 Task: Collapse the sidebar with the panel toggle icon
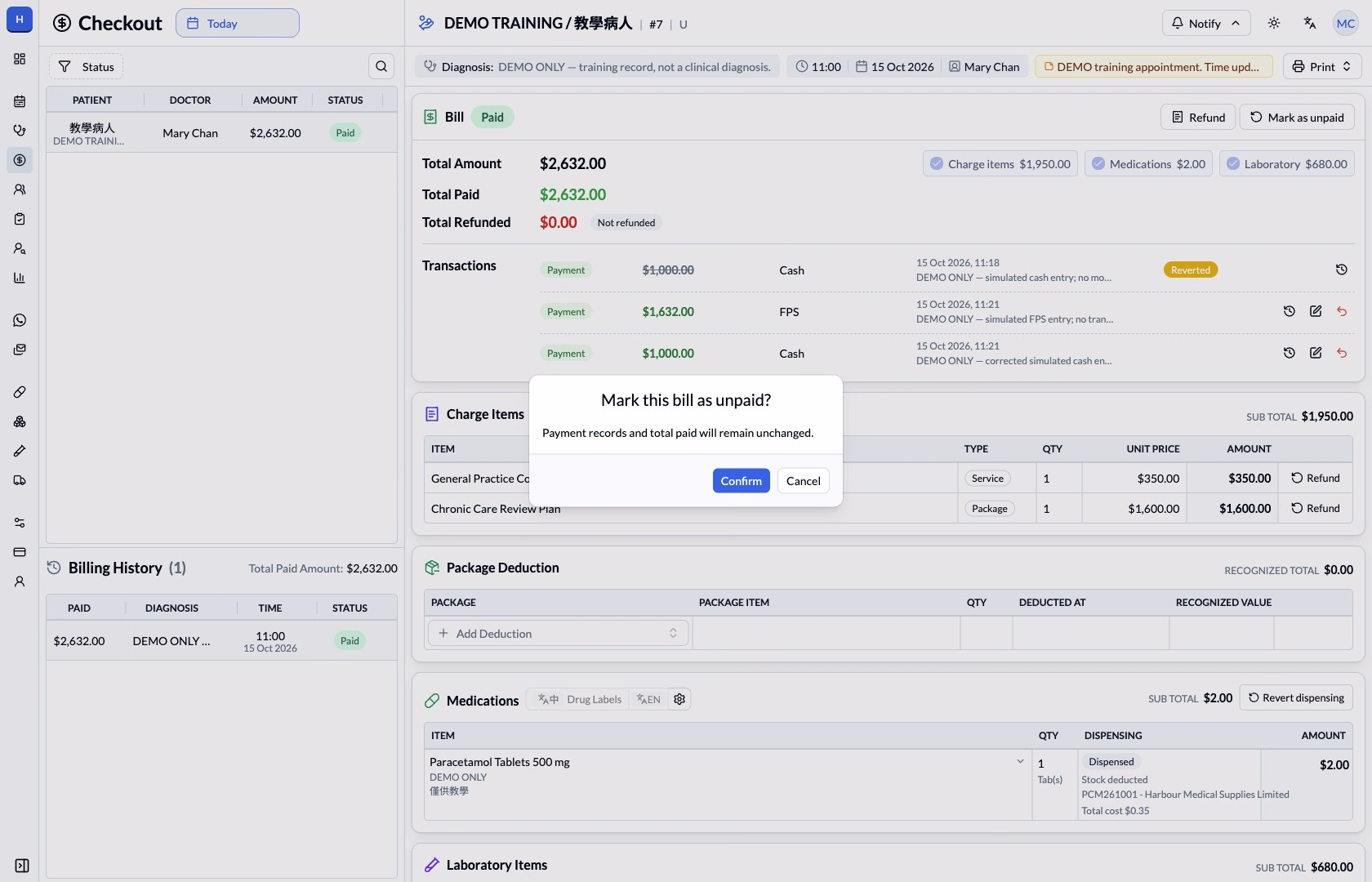pyautogui.click(x=22, y=866)
